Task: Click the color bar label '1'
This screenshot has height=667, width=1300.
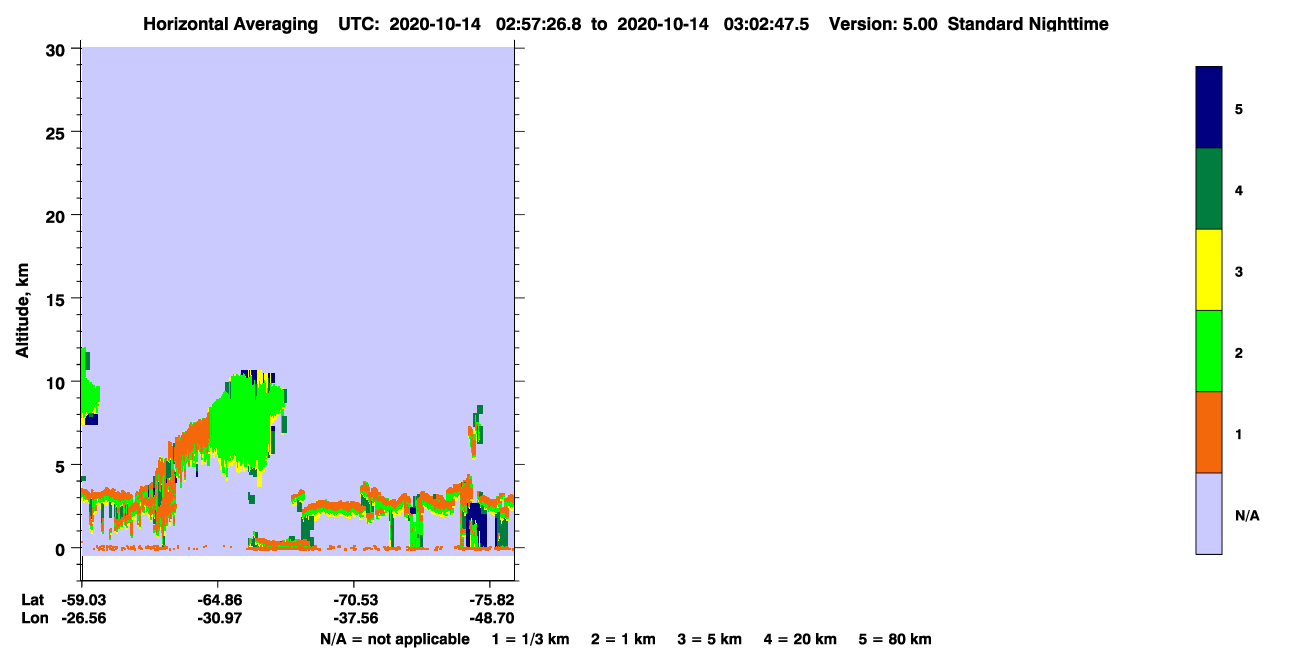Action: pyautogui.click(x=1239, y=433)
